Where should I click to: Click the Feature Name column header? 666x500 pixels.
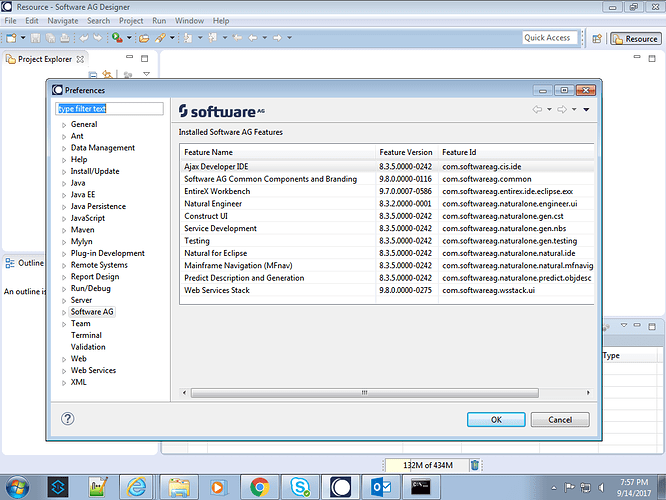point(278,152)
